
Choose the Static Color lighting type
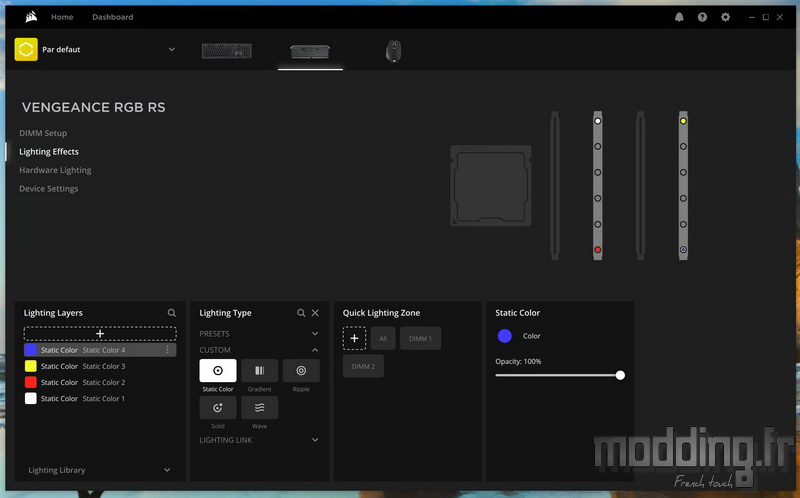(x=218, y=370)
